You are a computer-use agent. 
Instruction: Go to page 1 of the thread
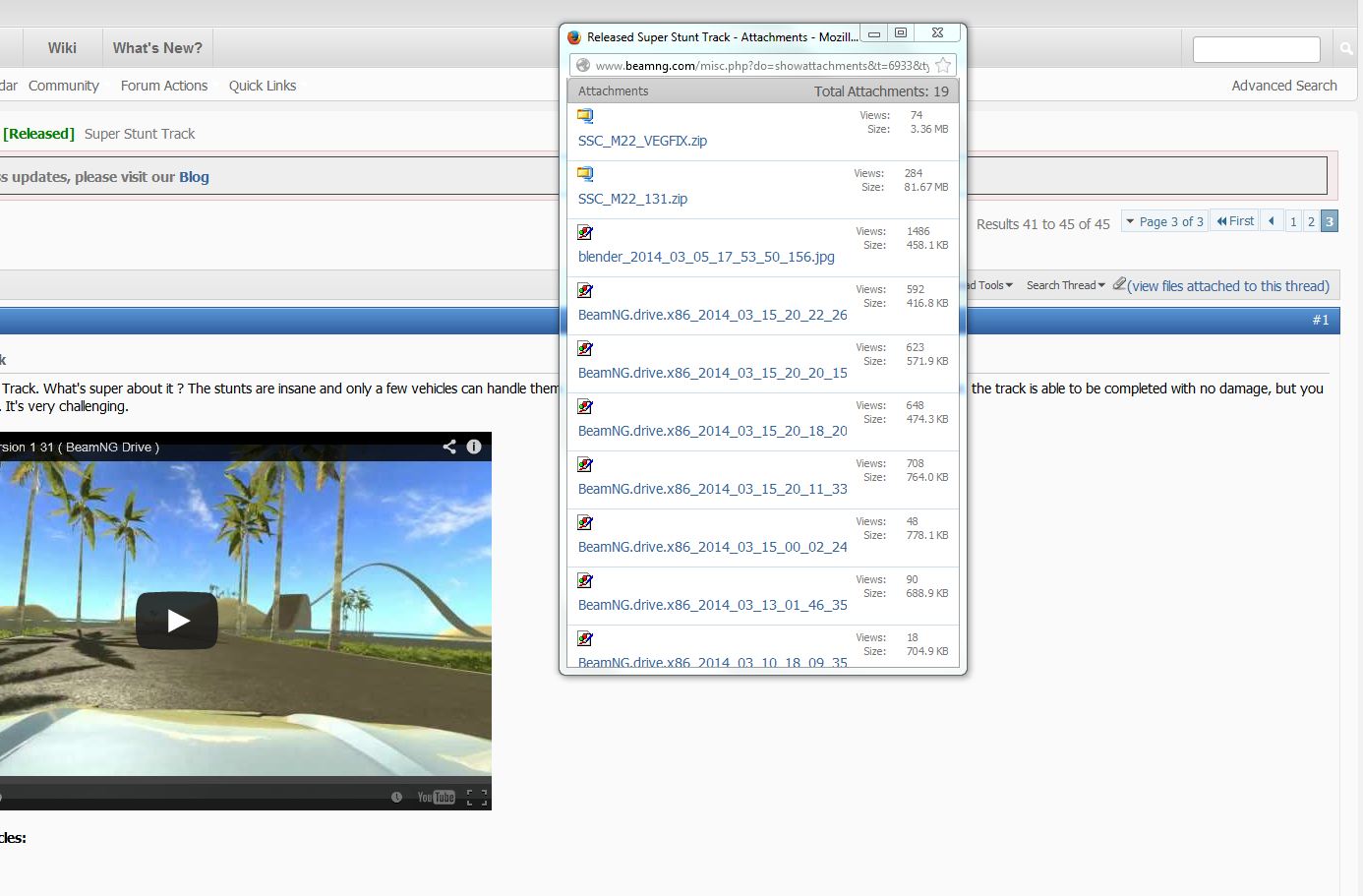point(1293,221)
